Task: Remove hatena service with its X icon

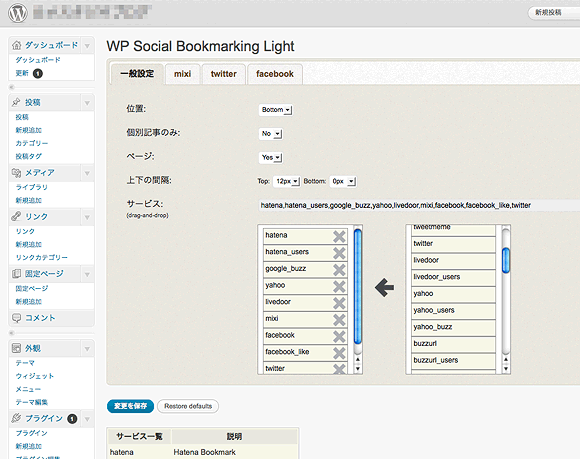Action: [339, 236]
